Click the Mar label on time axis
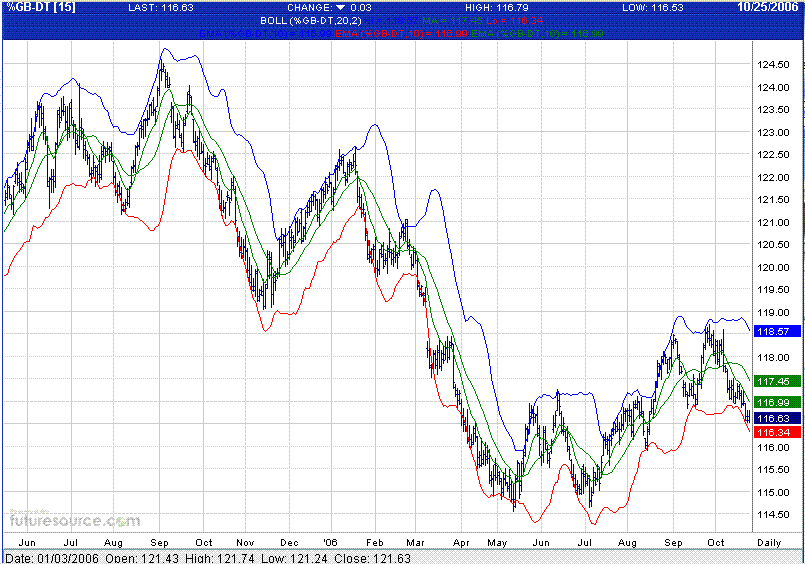805x564 pixels. coord(415,542)
